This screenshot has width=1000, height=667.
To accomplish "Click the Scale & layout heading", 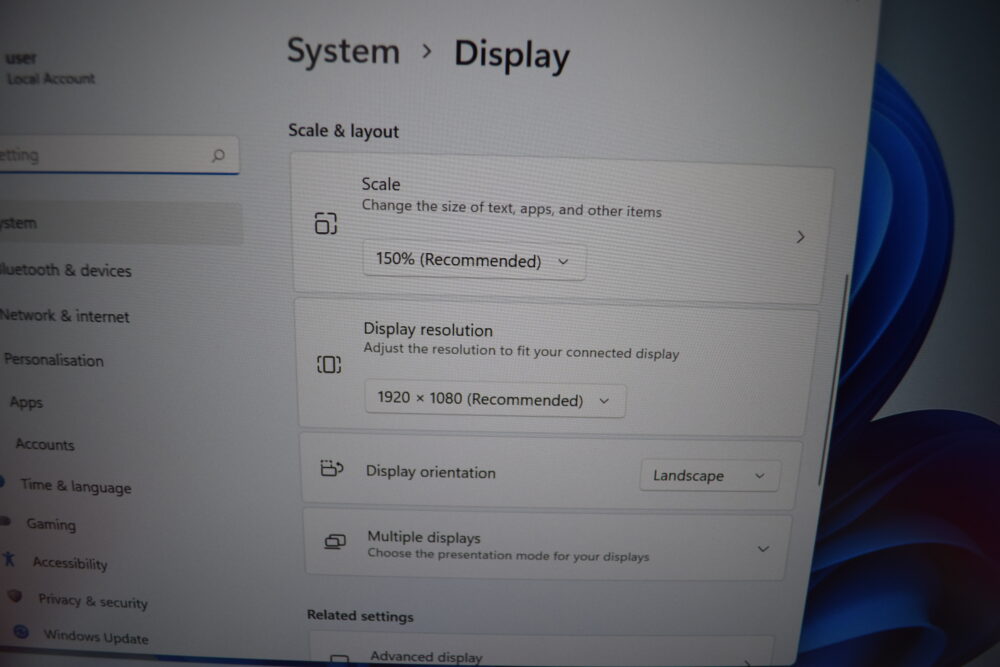I will tap(343, 131).
